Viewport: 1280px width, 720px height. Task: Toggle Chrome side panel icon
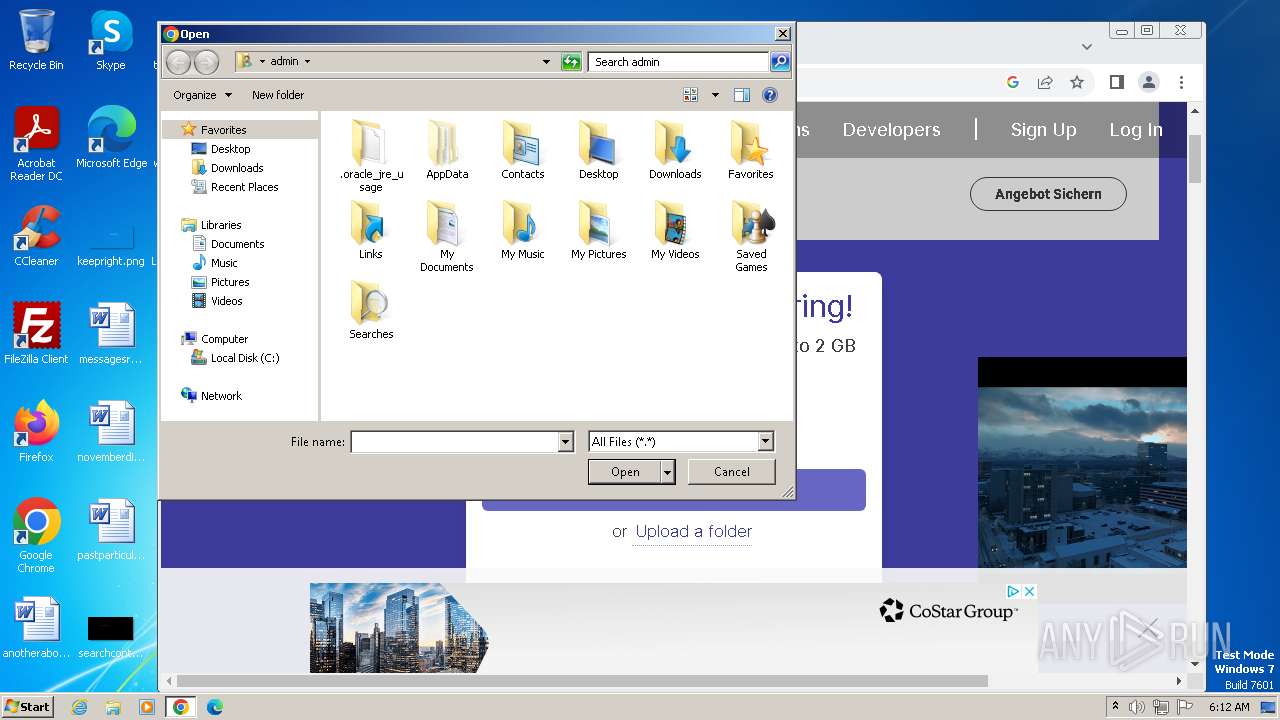[x=1117, y=82]
